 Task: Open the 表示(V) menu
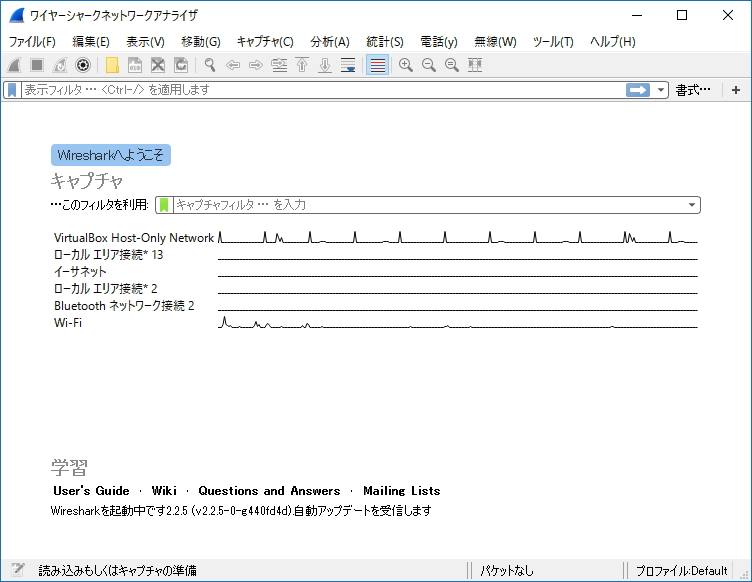[x=145, y=42]
